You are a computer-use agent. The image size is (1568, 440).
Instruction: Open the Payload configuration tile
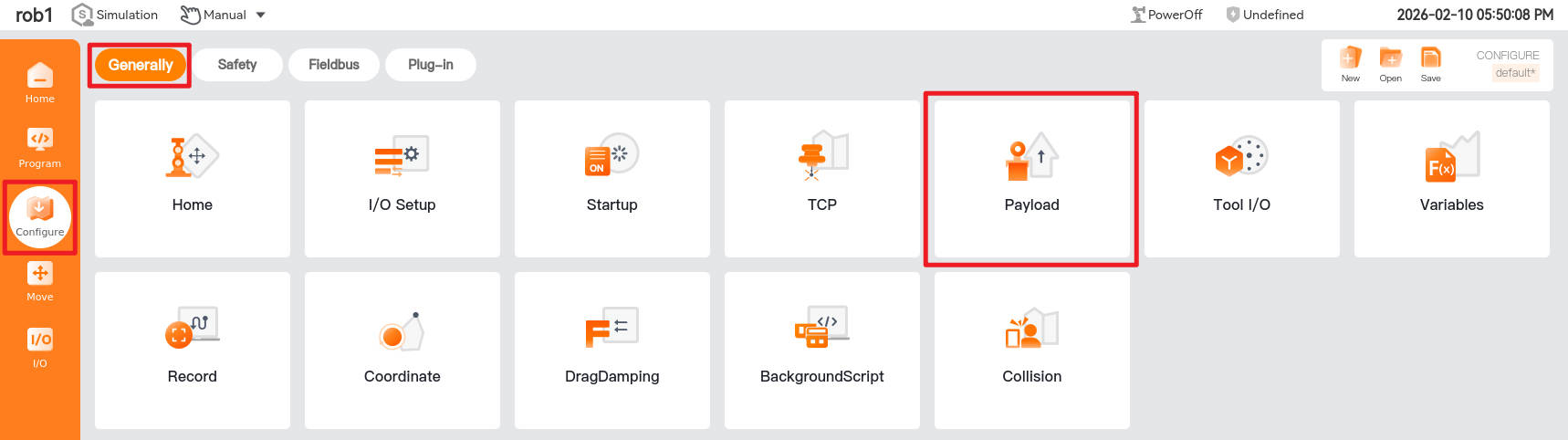[x=1031, y=179]
